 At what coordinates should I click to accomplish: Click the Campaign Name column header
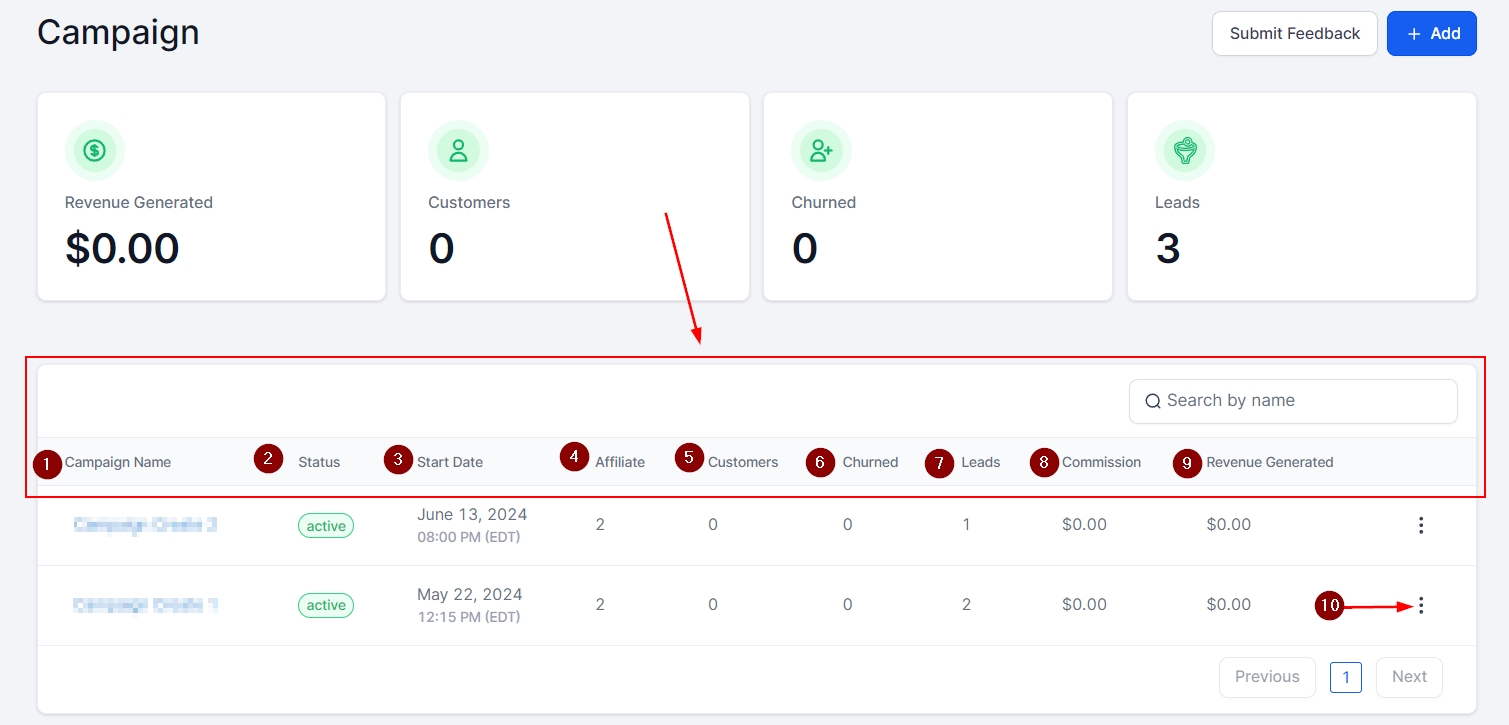click(x=118, y=462)
